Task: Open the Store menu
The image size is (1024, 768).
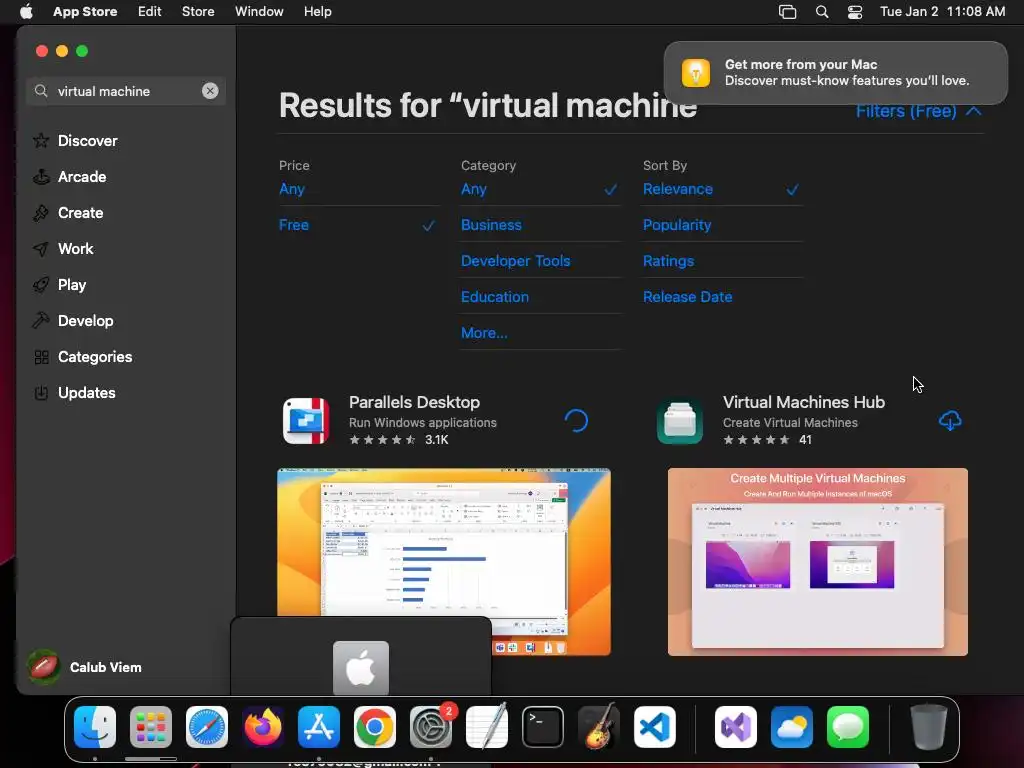Action: [198, 12]
